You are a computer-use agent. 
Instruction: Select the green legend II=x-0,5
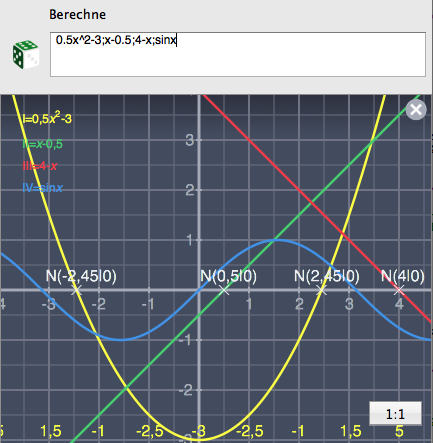42,144
